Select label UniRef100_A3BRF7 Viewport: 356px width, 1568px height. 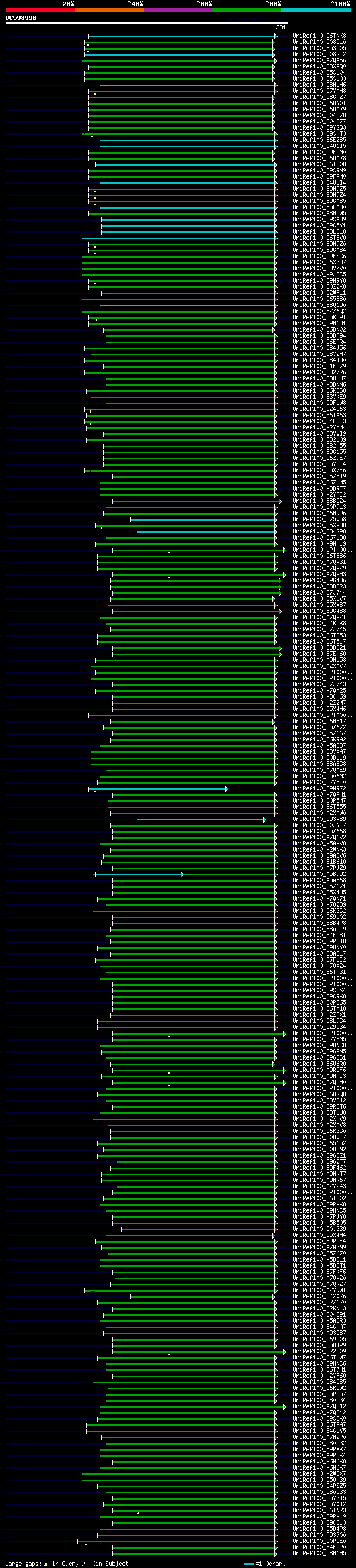[319, 489]
